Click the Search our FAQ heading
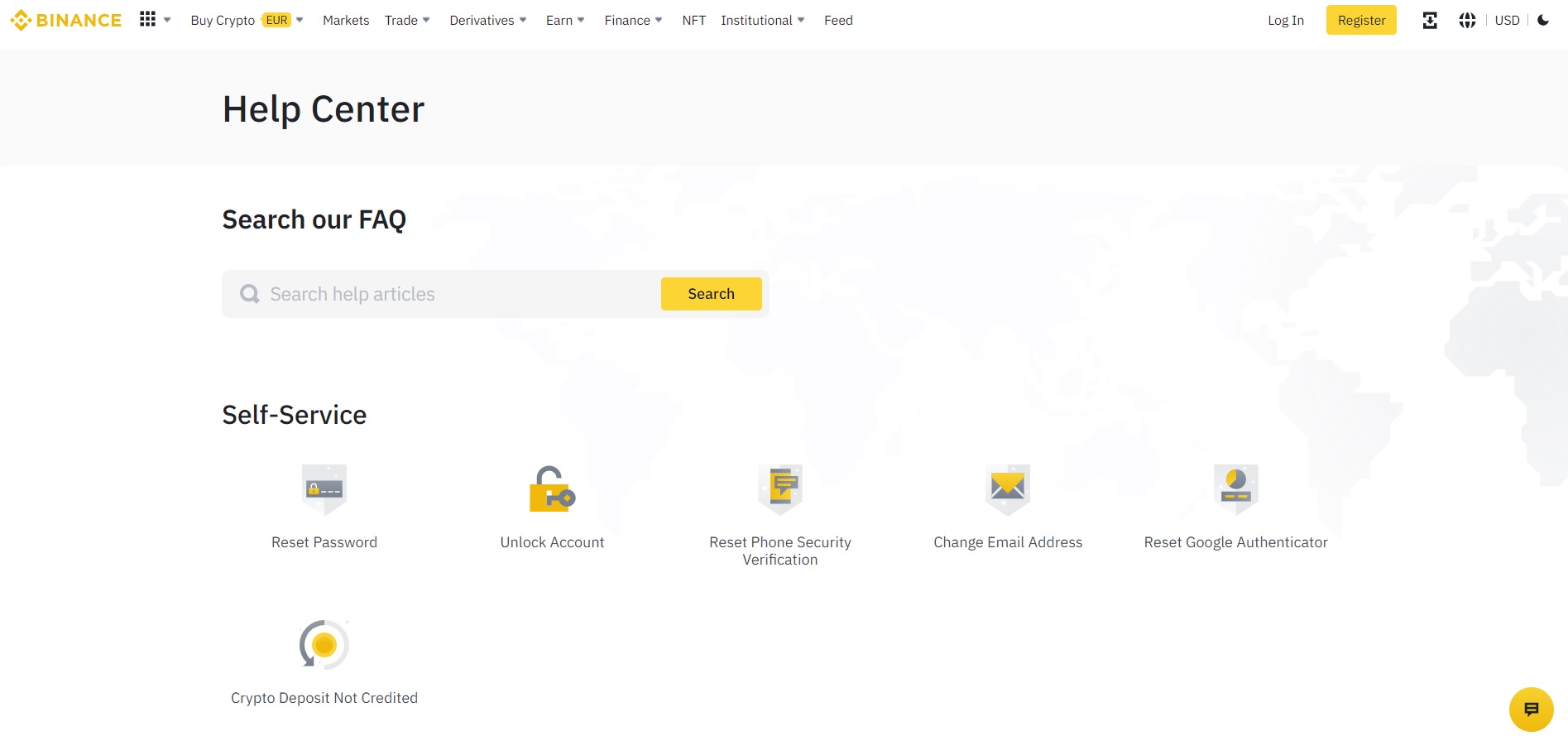This screenshot has height=741, width=1568. pos(314,219)
